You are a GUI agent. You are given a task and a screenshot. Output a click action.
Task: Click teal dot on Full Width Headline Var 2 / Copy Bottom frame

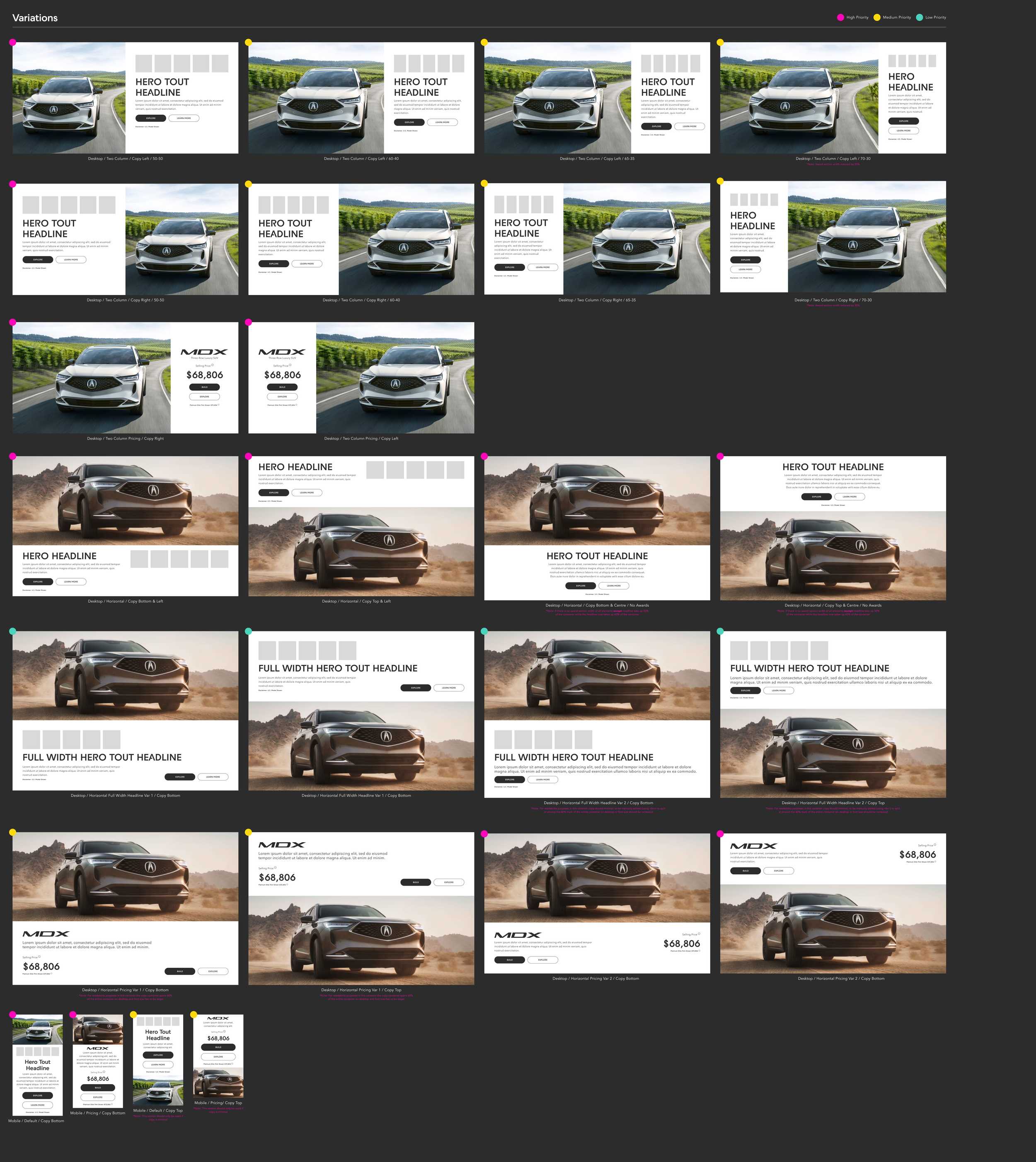484,631
